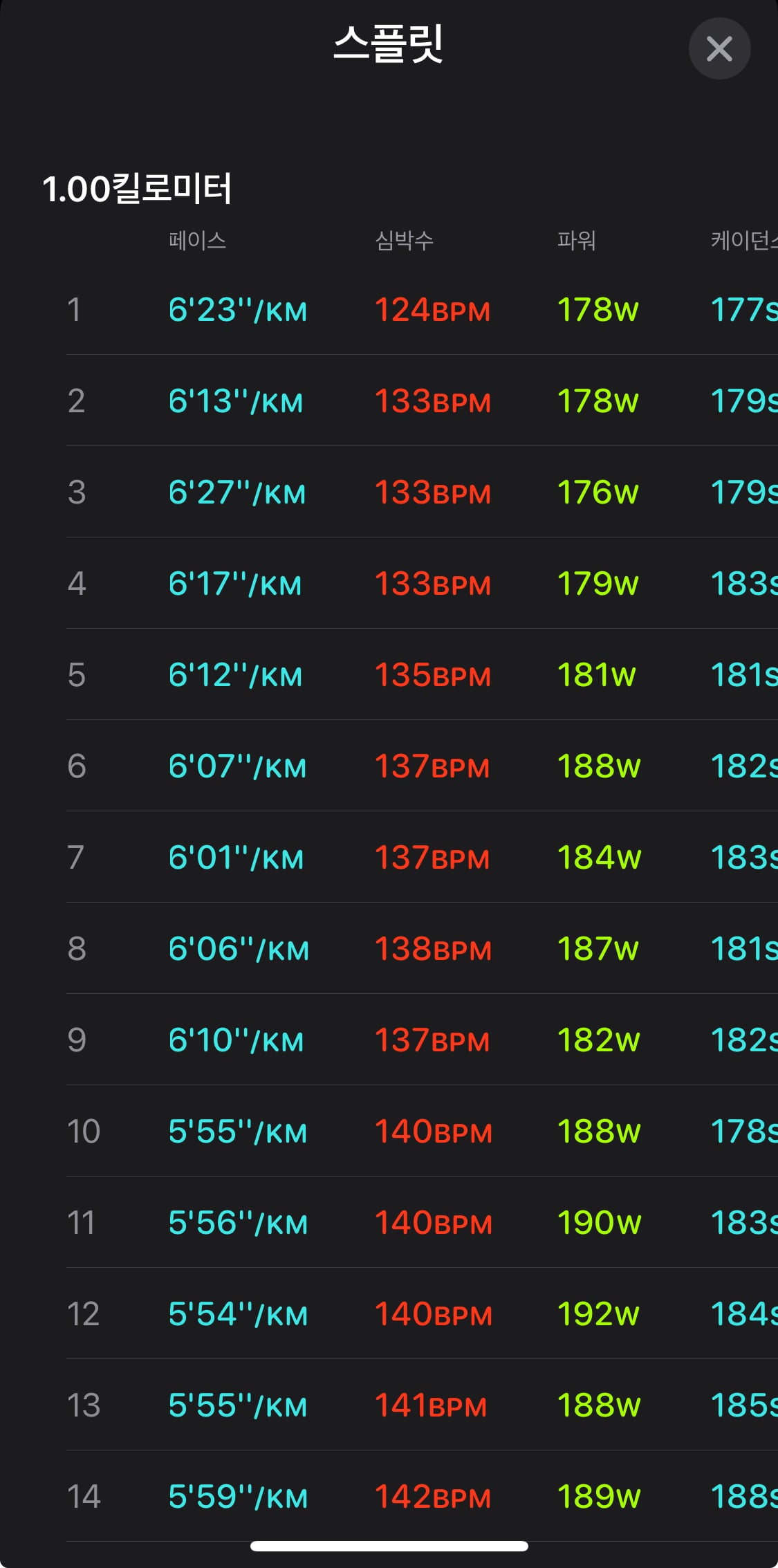Tap the 스플릿 title
Viewport: 778px width, 1568px height.
tap(388, 44)
